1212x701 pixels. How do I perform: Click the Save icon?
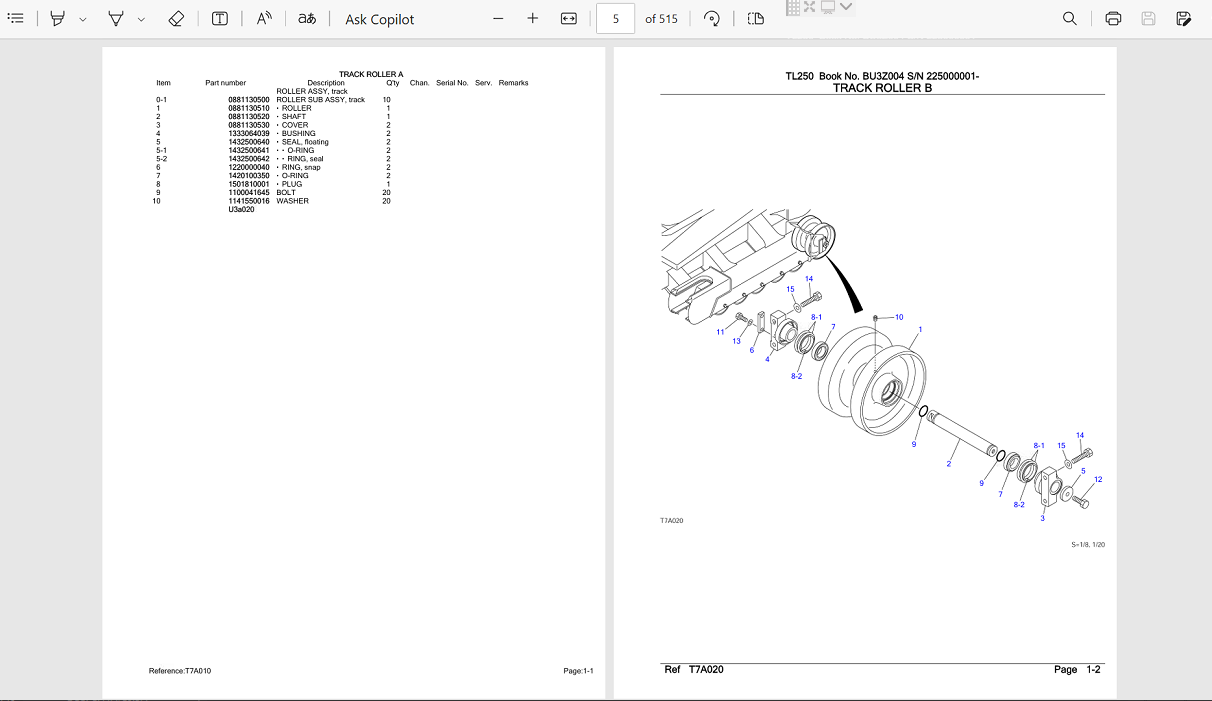[x=1148, y=18]
